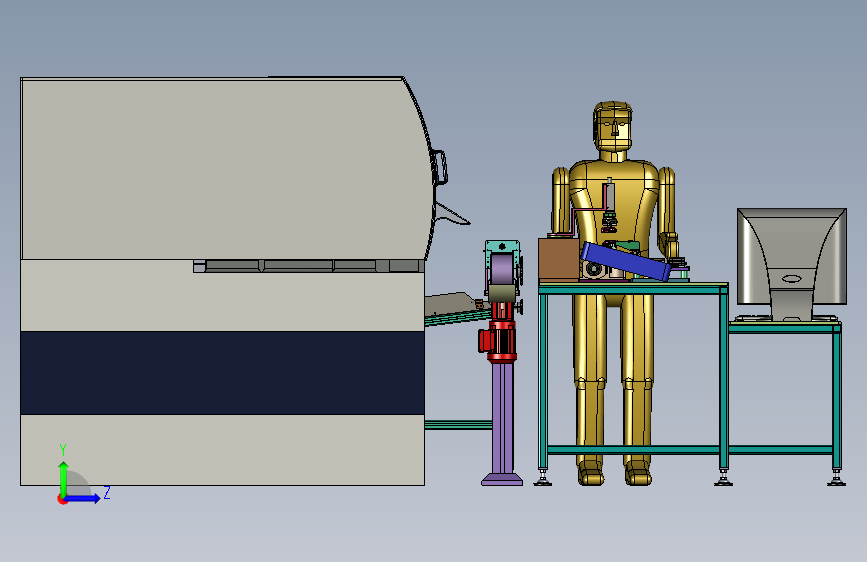Select the bottom gray panel of the machine
Screen dimensions: 867x562
[x=222, y=450]
